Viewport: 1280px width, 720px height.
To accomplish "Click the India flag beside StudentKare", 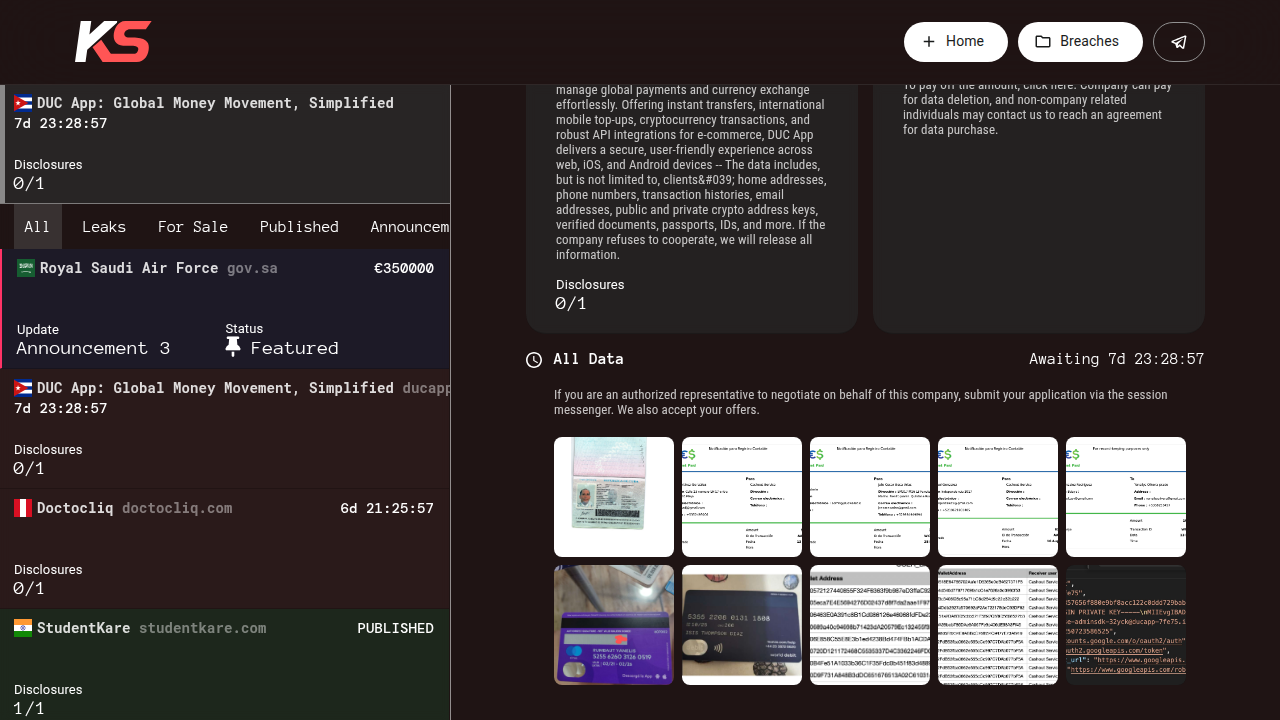I will pyautogui.click(x=23, y=628).
